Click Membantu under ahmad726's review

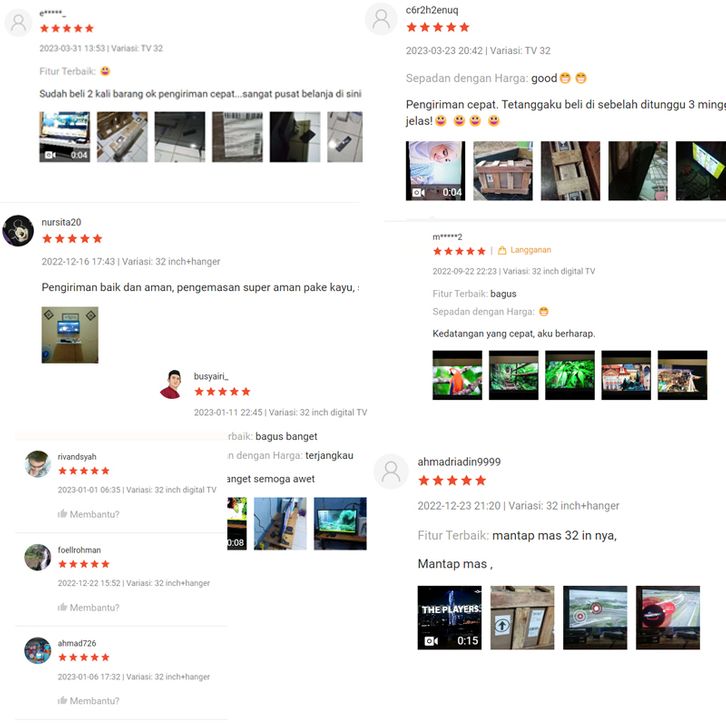point(88,701)
